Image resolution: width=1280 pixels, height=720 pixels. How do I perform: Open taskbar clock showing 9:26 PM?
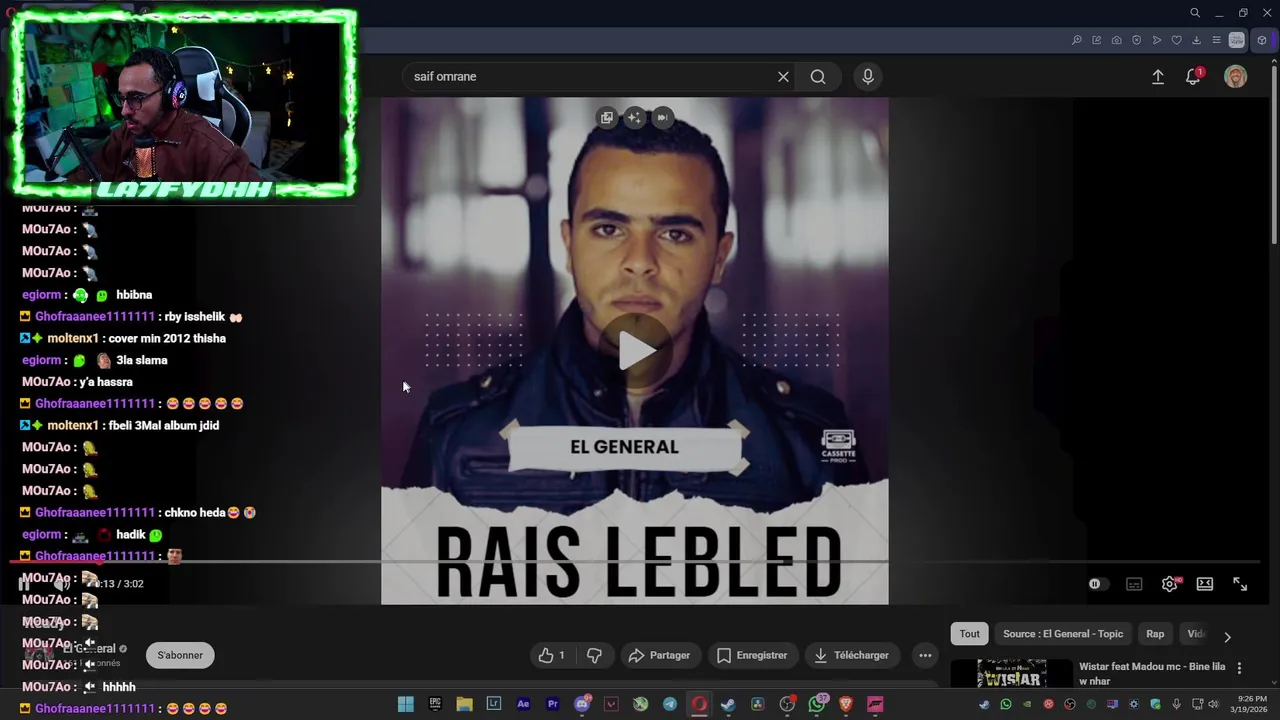[1252, 704]
